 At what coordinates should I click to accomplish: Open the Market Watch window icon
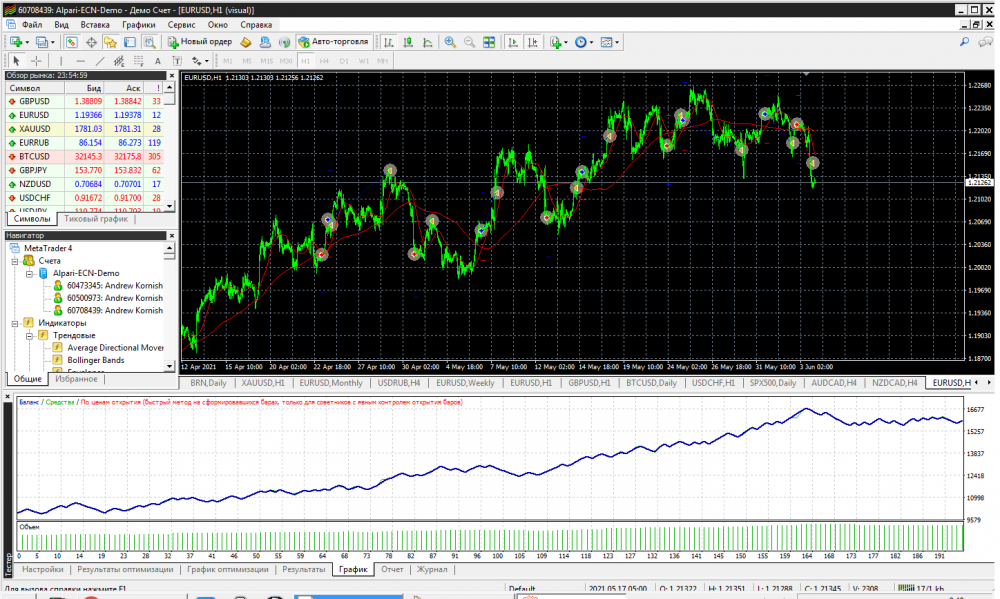pyautogui.click(x=72, y=42)
